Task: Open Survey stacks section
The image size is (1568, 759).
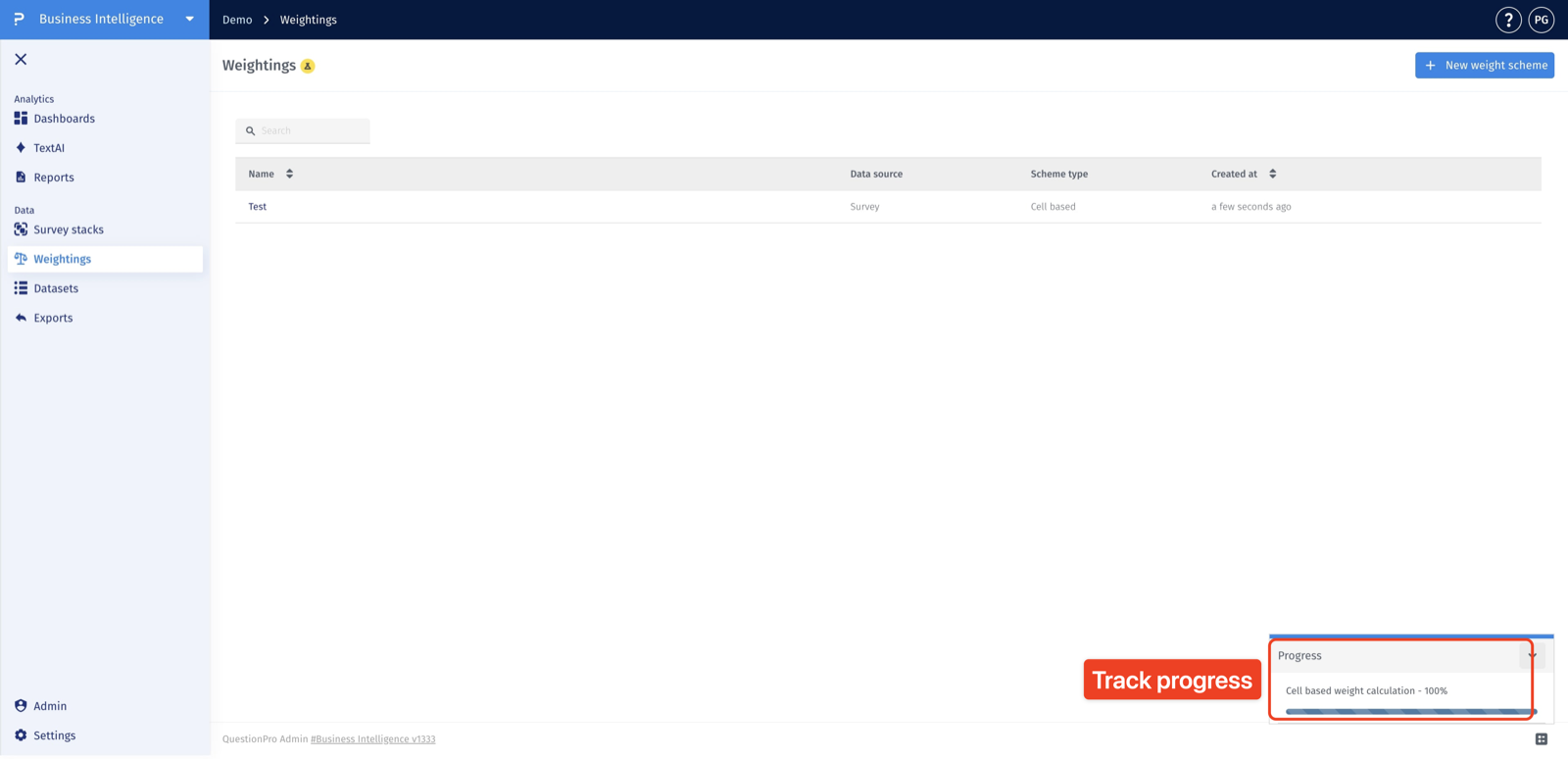Action: click(x=69, y=229)
